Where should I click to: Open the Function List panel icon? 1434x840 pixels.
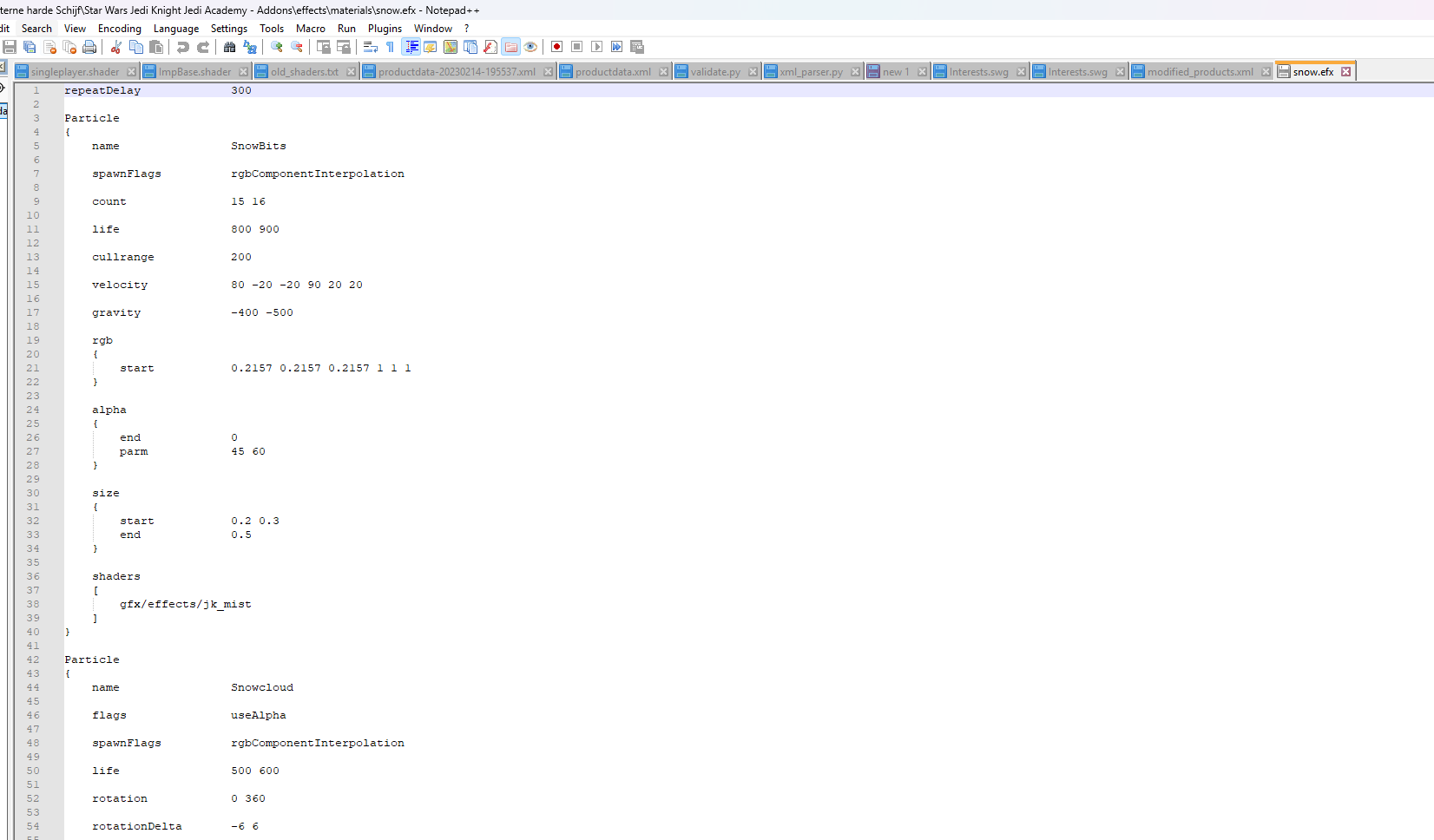pyautogui.click(x=490, y=47)
